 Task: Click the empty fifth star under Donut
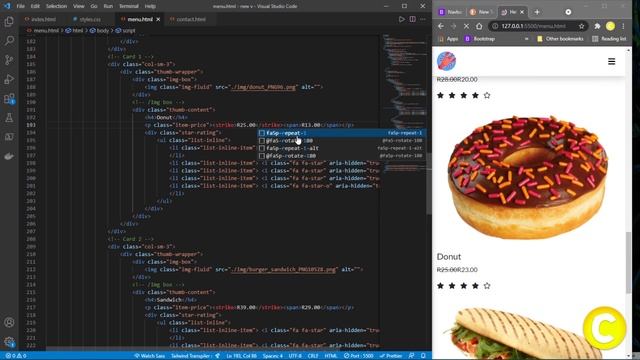point(487,286)
